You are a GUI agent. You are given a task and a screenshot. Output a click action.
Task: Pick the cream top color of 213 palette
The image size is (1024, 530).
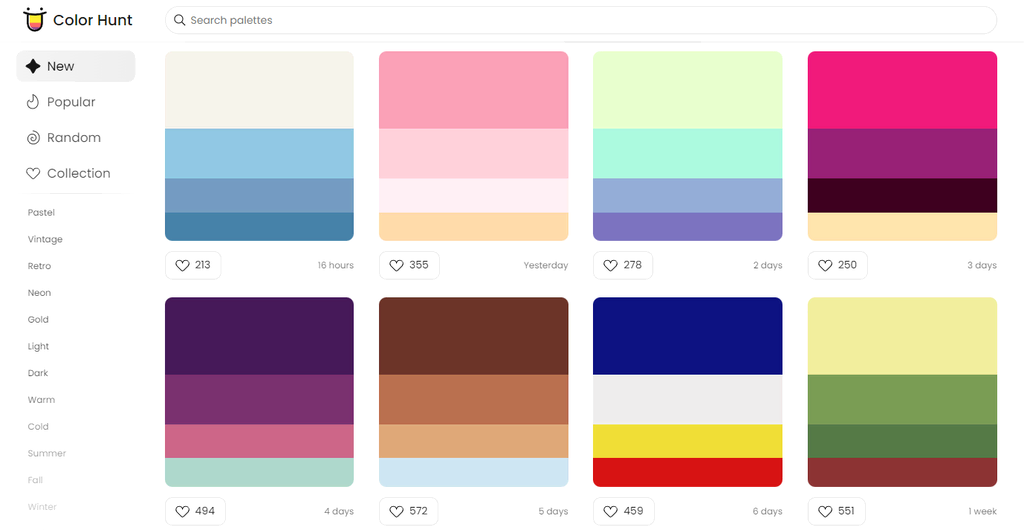pos(259,90)
